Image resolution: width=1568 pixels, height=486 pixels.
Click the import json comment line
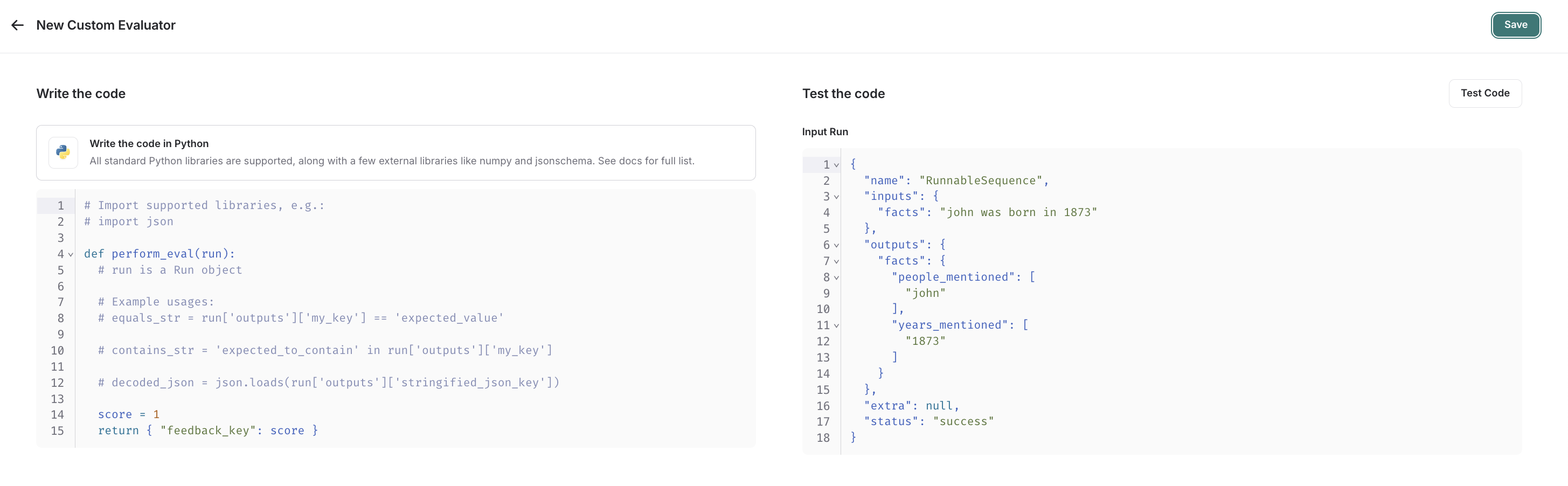128,221
